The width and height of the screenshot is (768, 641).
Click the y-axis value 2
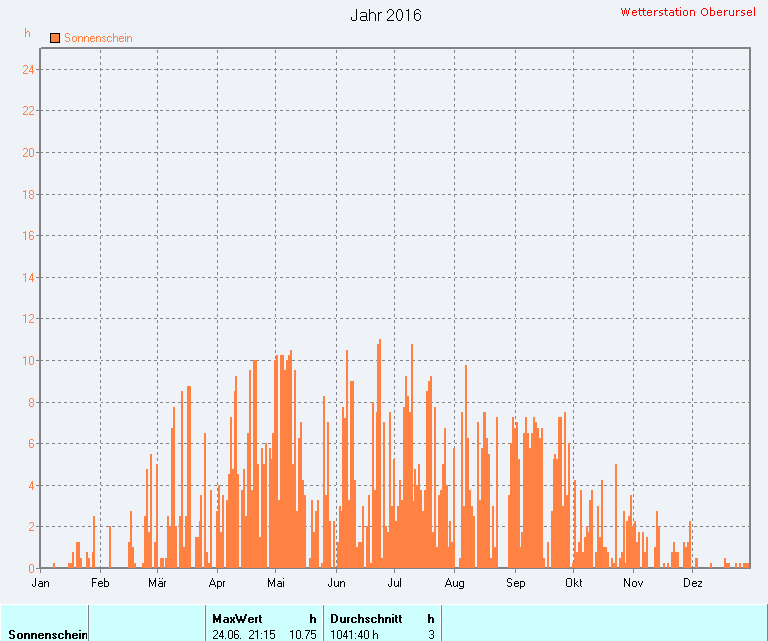31,527
